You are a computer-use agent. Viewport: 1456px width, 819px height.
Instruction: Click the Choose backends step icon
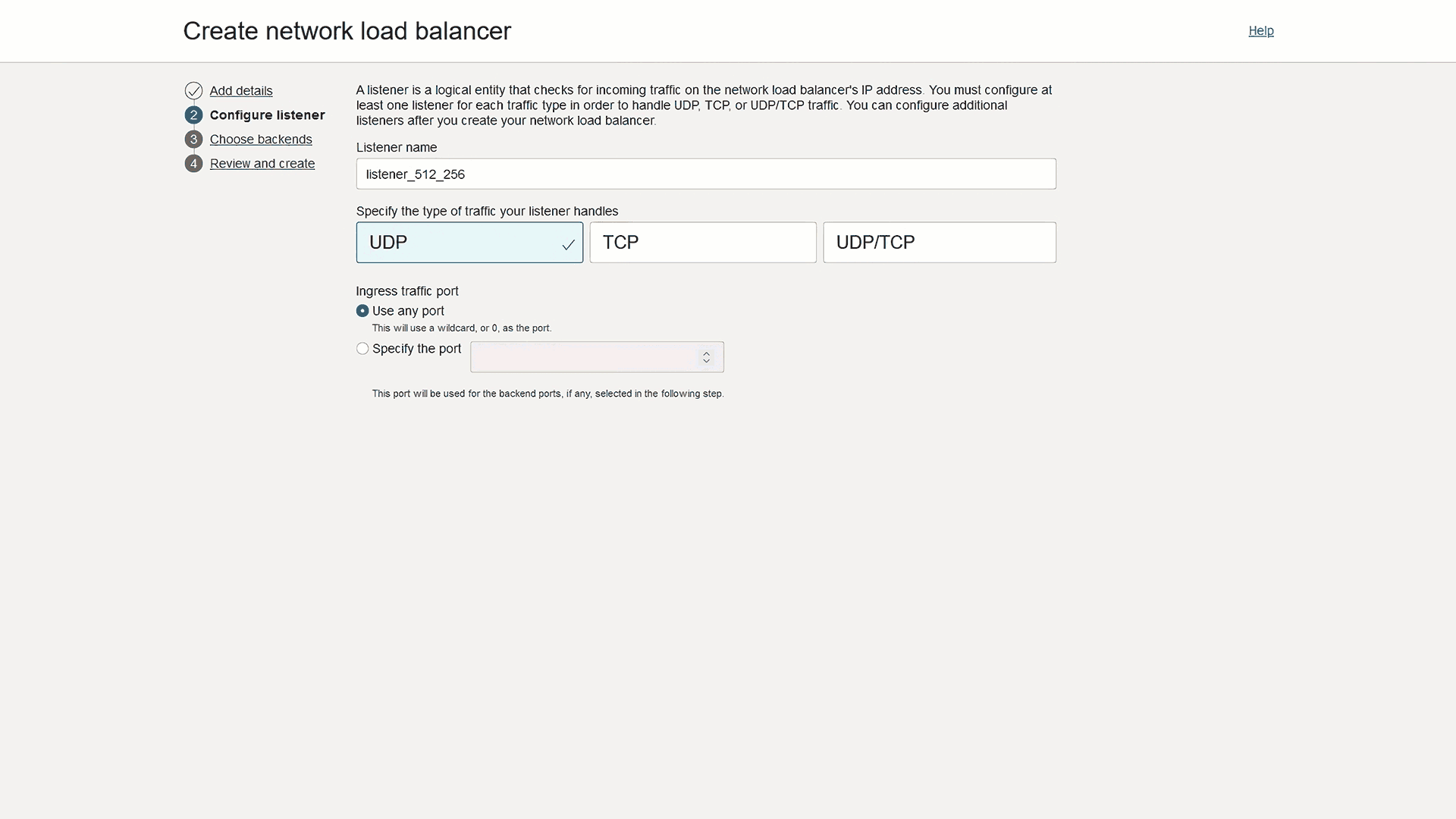pyautogui.click(x=193, y=139)
